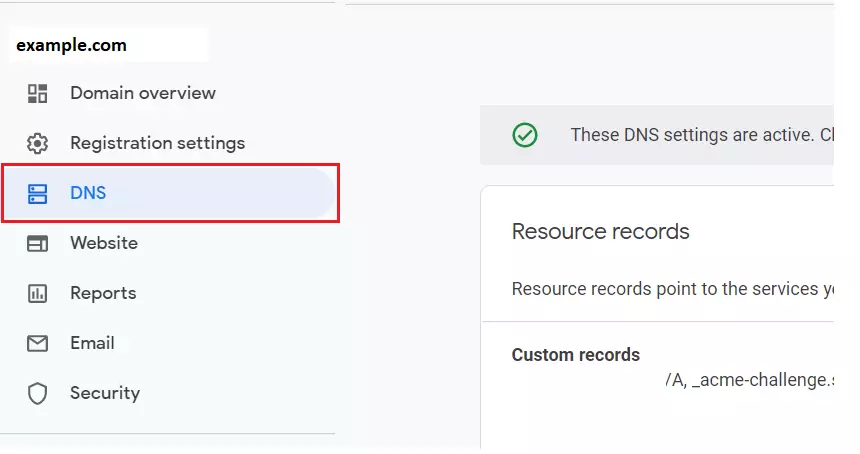This screenshot has width=860, height=454.
Task: Click the example.com domain name
Action: pyautogui.click(x=71, y=45)
